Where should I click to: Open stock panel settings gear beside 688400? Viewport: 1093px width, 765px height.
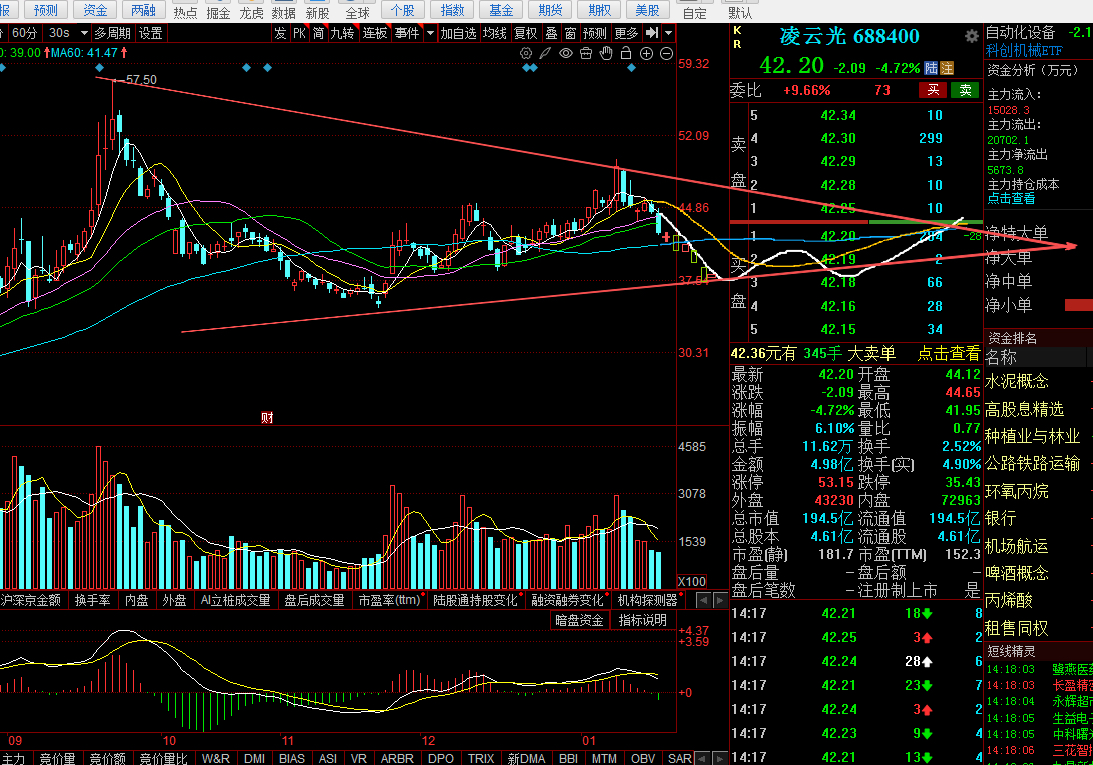972,36
